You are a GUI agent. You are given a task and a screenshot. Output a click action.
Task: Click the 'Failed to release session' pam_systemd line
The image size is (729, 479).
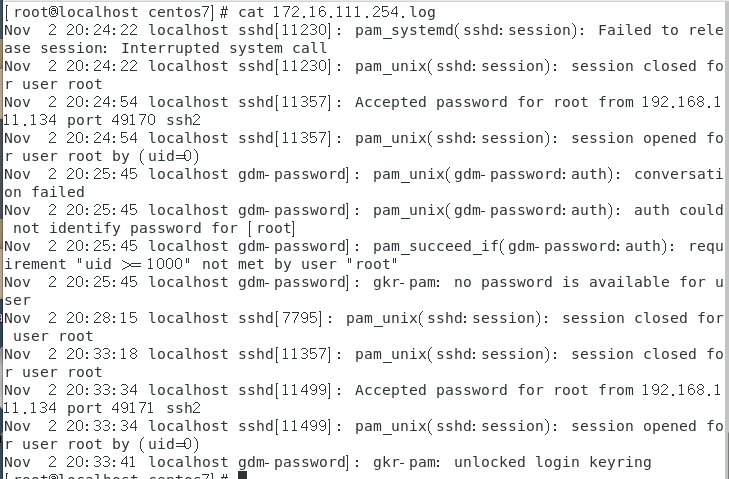(363, 39)
